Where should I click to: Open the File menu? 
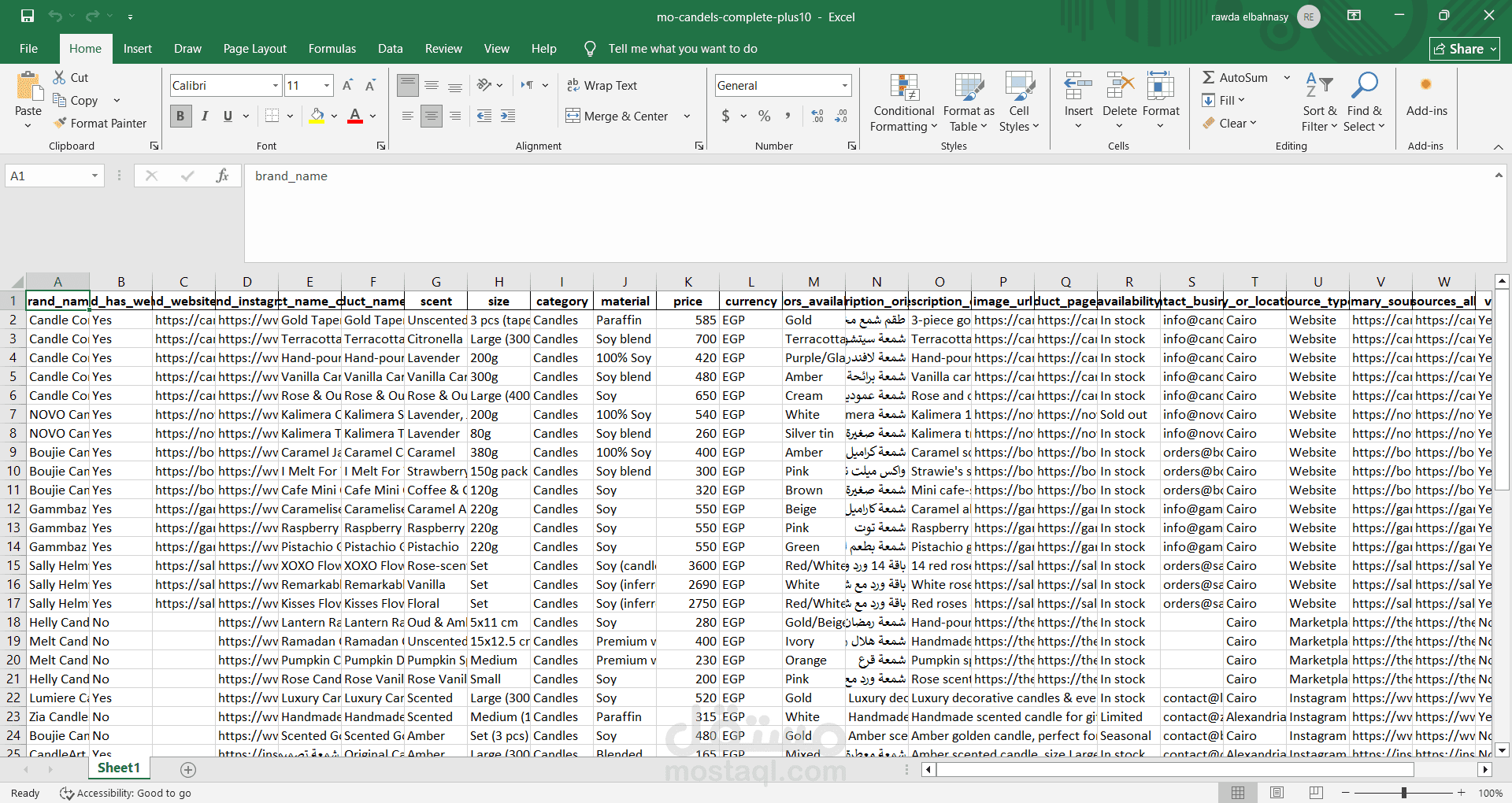pyautogui.click(x=28, y=48)
